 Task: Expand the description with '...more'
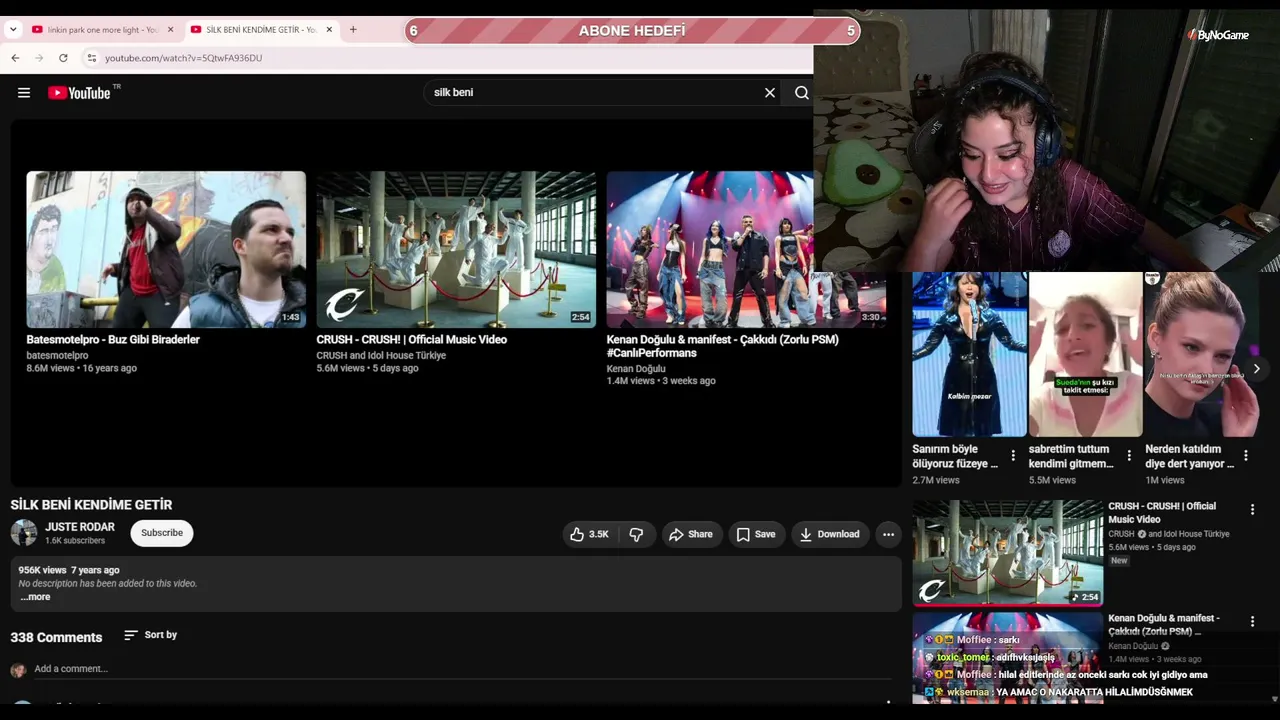pos(35,597)
